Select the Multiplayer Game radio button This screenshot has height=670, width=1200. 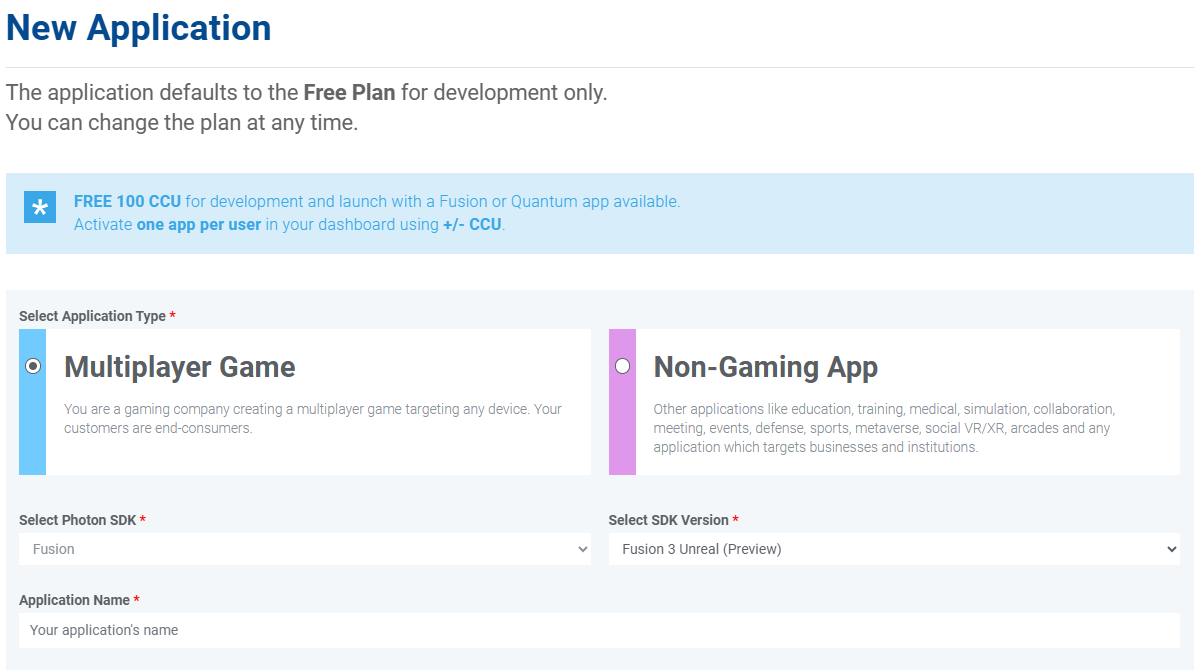[33, 366]
